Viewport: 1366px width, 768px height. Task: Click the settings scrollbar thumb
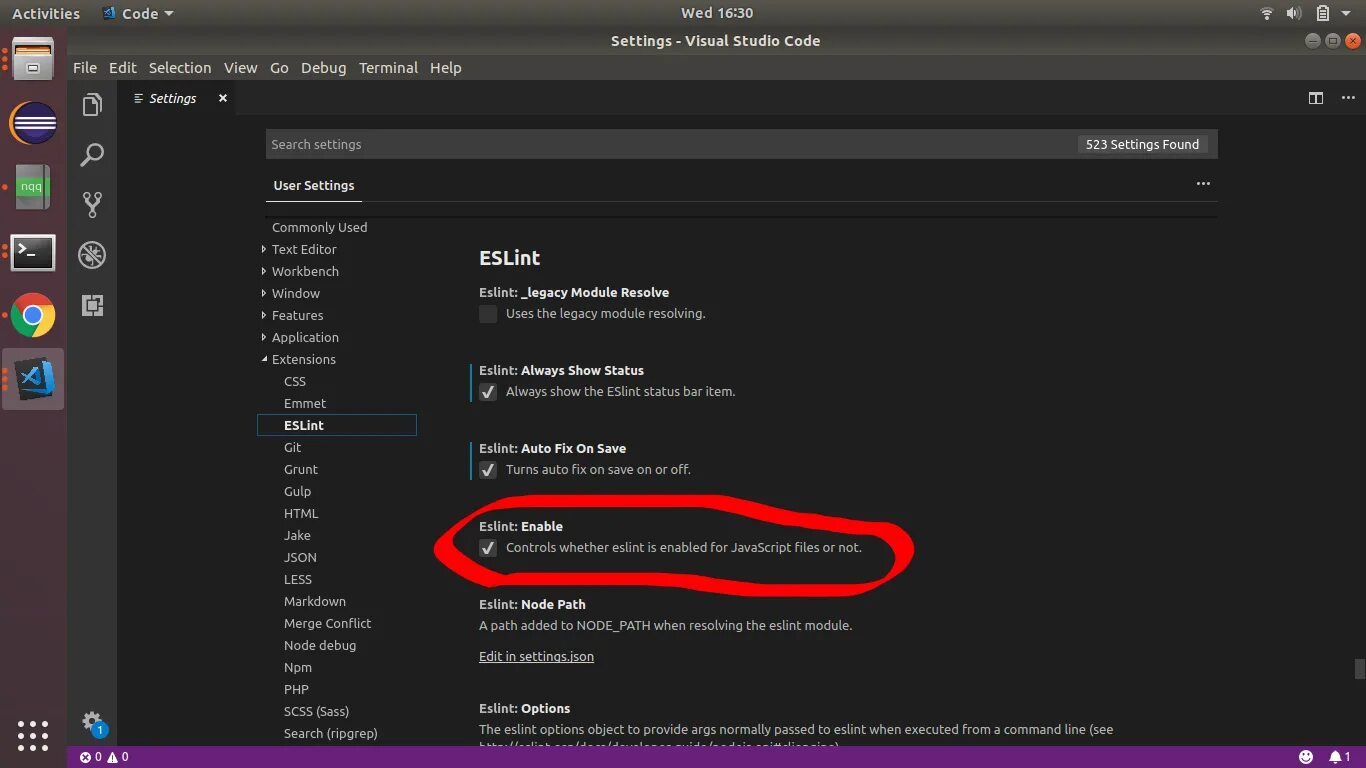(x=1358, y=668)
